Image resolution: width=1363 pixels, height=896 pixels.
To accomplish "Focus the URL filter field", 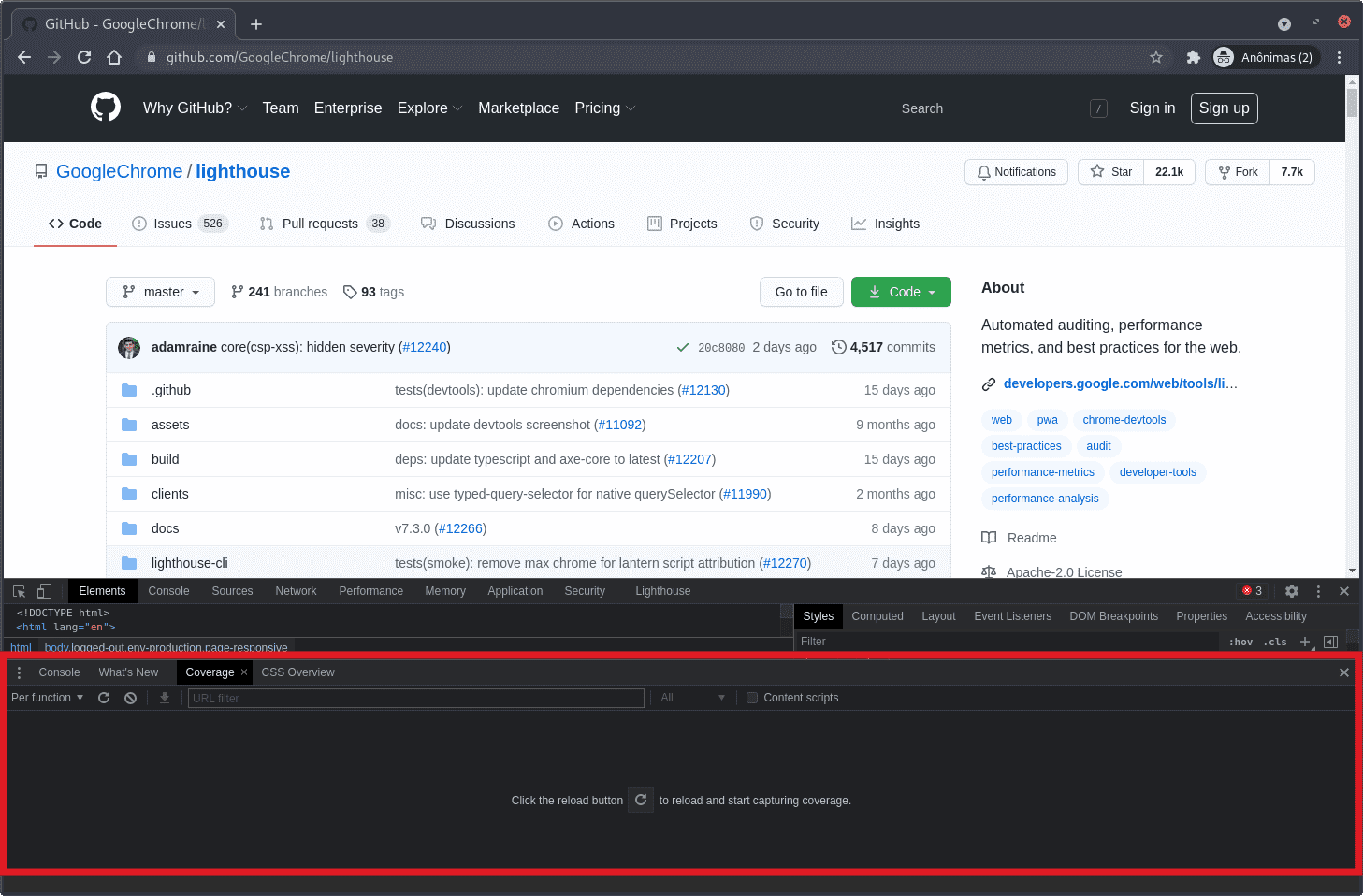I will [416, 698].
